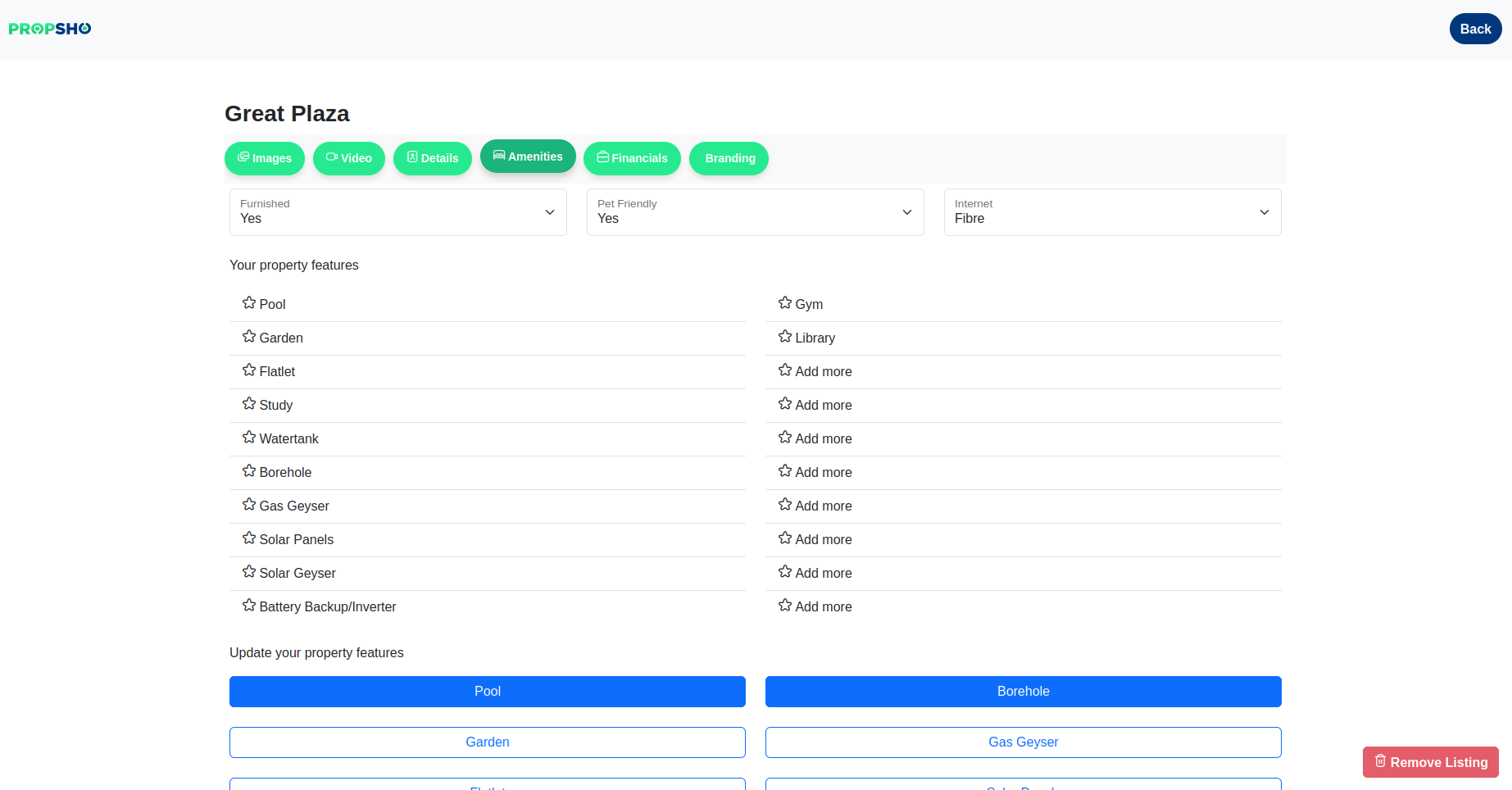Toggle the blue Pool feature button

(x=488, y=692)
